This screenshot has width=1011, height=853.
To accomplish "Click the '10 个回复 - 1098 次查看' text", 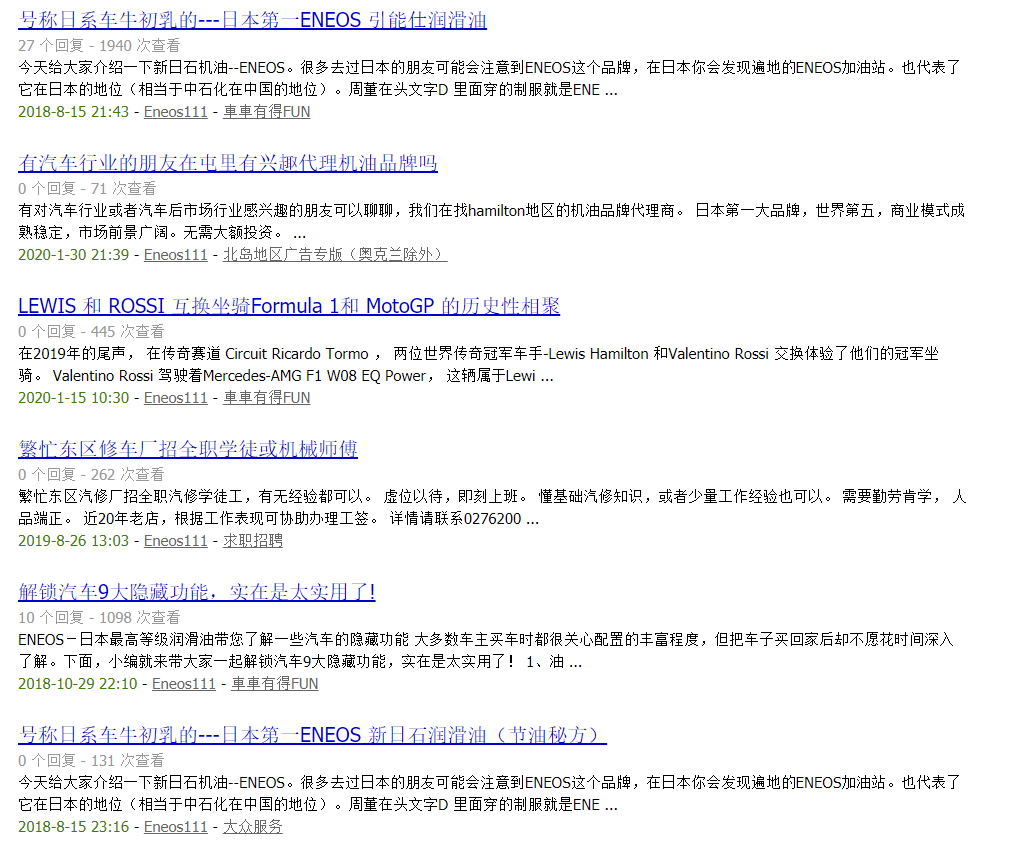I will (99, 618).
